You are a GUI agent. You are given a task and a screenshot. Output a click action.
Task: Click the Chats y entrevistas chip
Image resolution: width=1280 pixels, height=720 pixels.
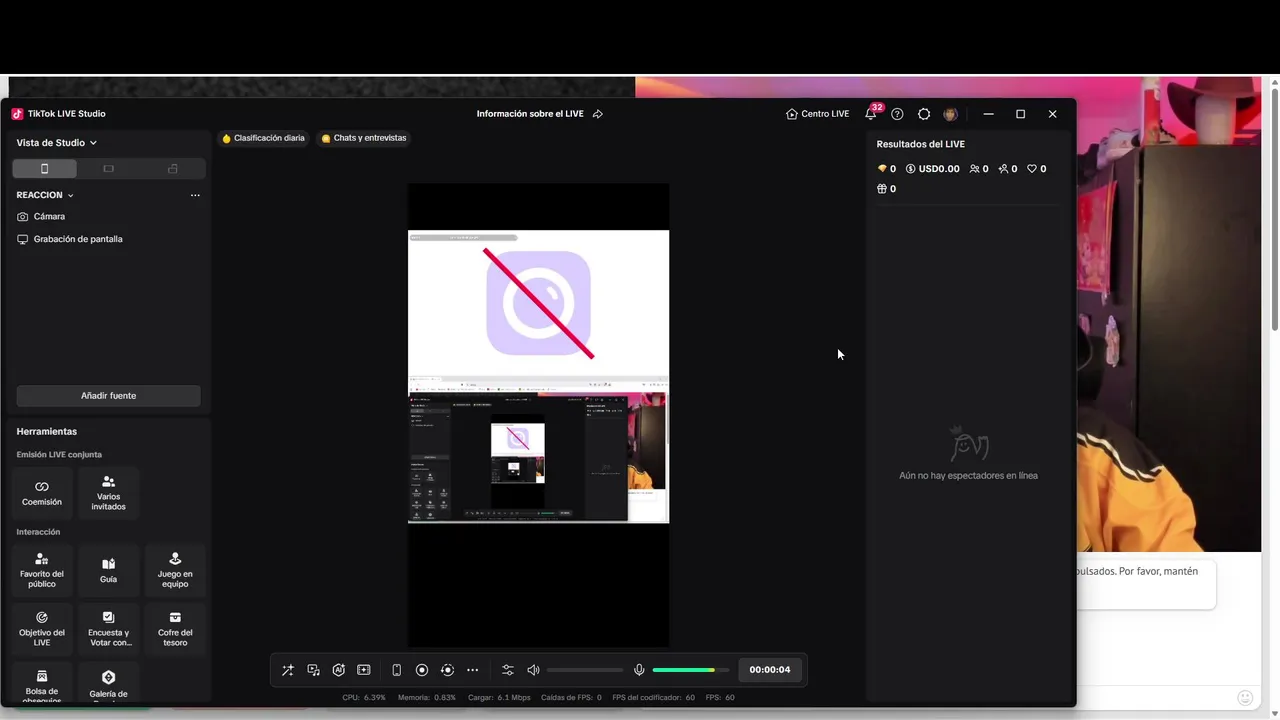click(364, 138)
